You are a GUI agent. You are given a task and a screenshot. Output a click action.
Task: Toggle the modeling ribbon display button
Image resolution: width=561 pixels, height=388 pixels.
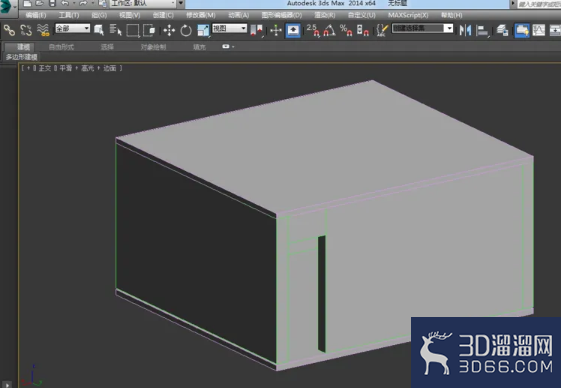pos(522,30)
